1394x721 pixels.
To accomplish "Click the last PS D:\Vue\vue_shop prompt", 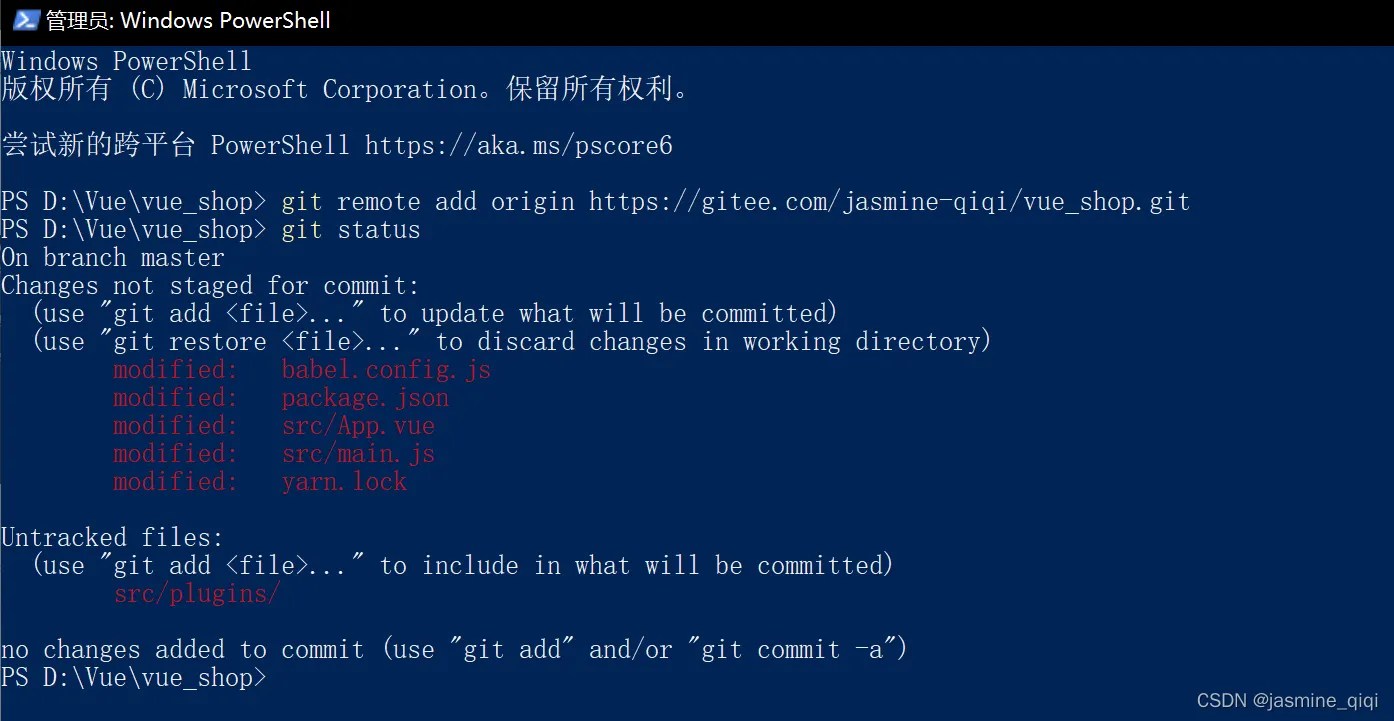I will pyautogui.click(x=134, y=678).
